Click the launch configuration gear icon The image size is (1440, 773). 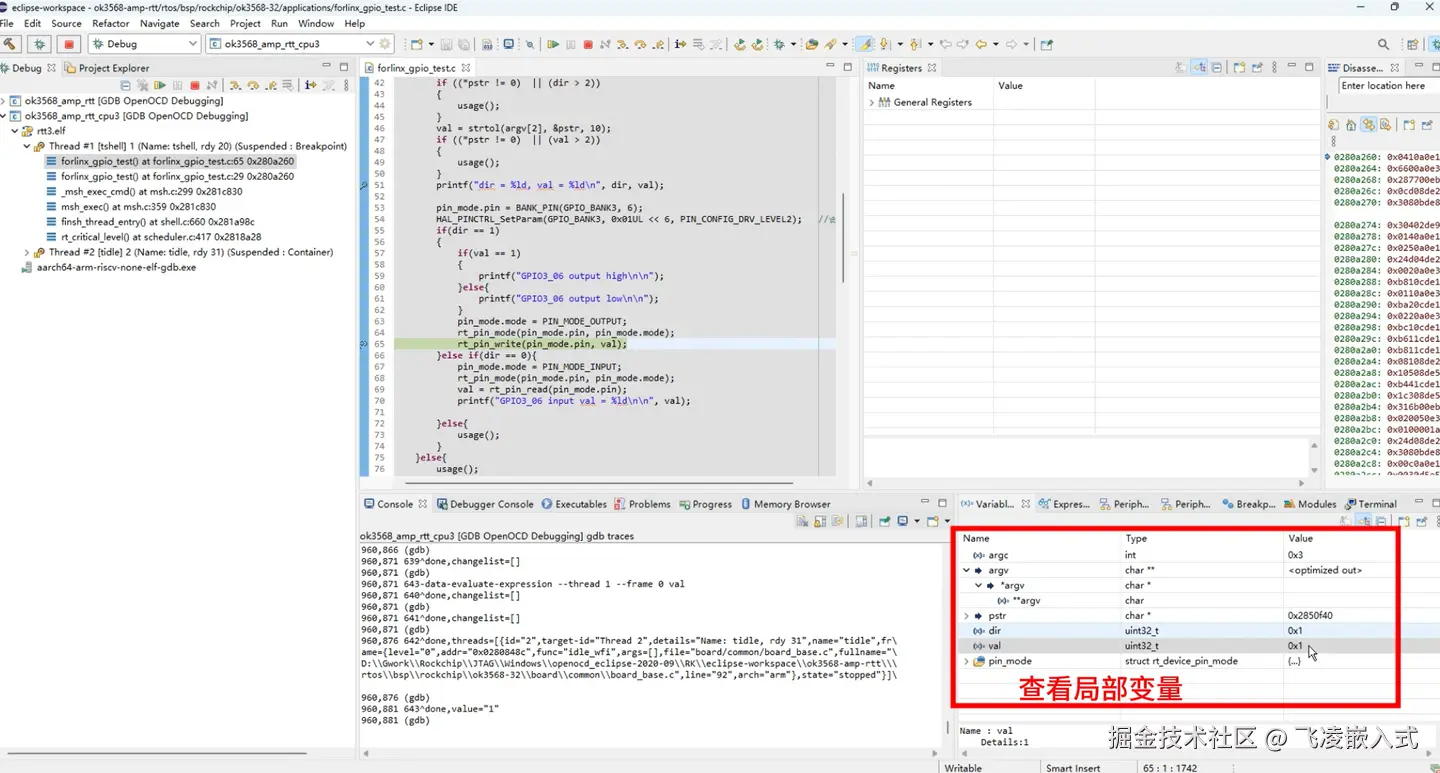(x=386, y=44)
